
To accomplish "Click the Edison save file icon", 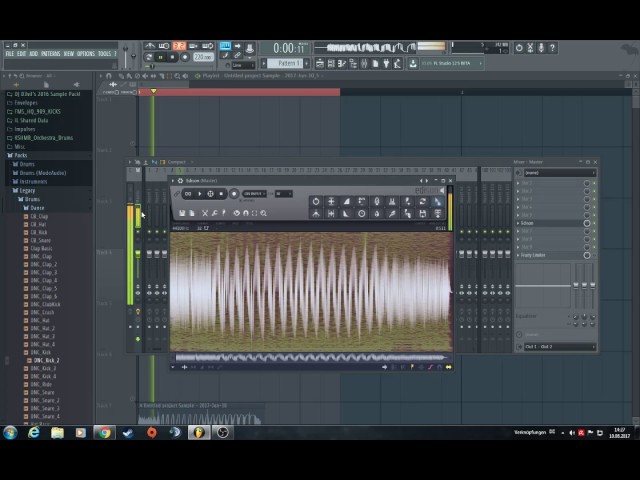I will pyautogui.click(x=182, y=213).
